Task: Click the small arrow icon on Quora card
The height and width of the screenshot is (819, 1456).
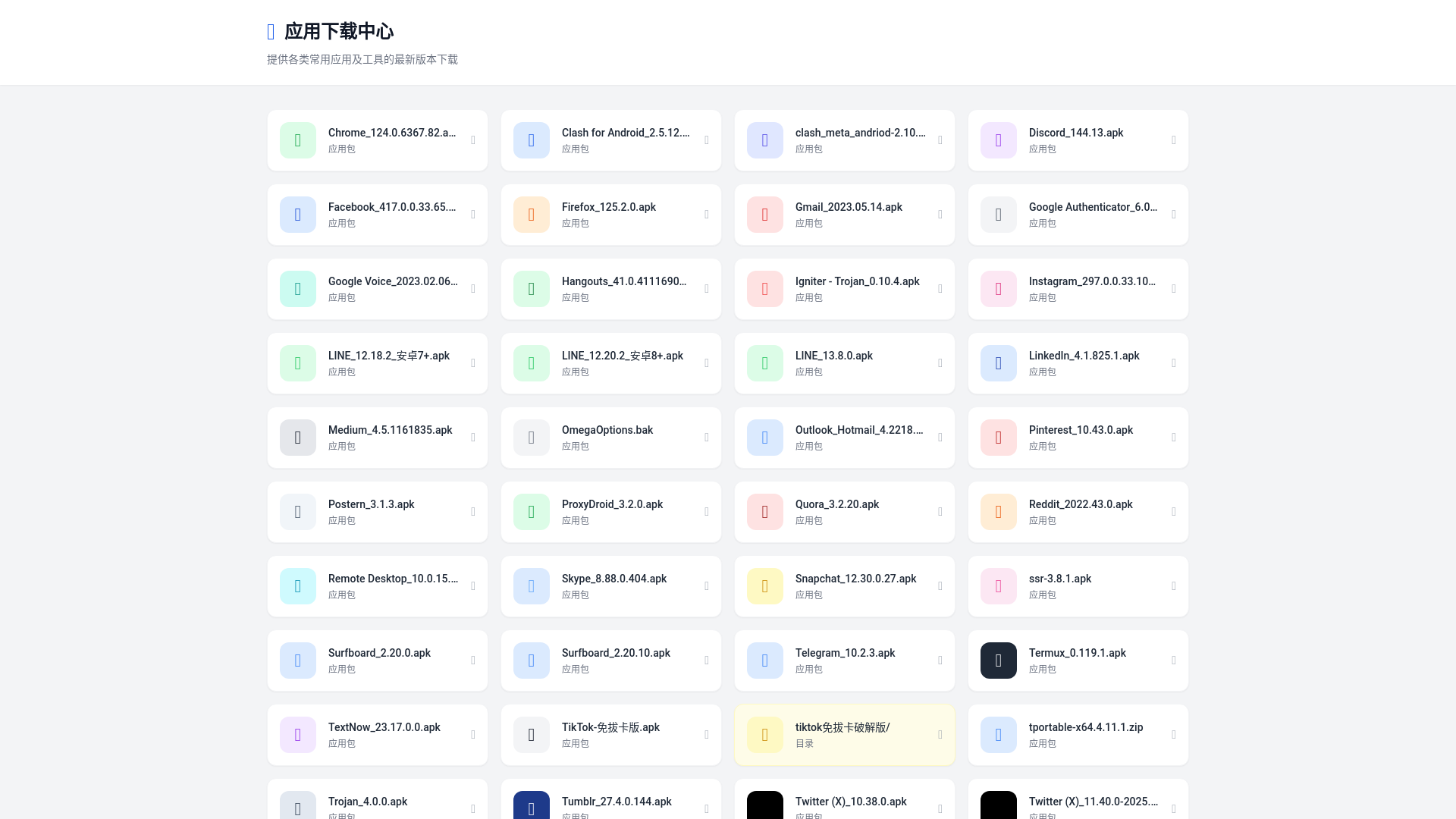Action: 940,512
